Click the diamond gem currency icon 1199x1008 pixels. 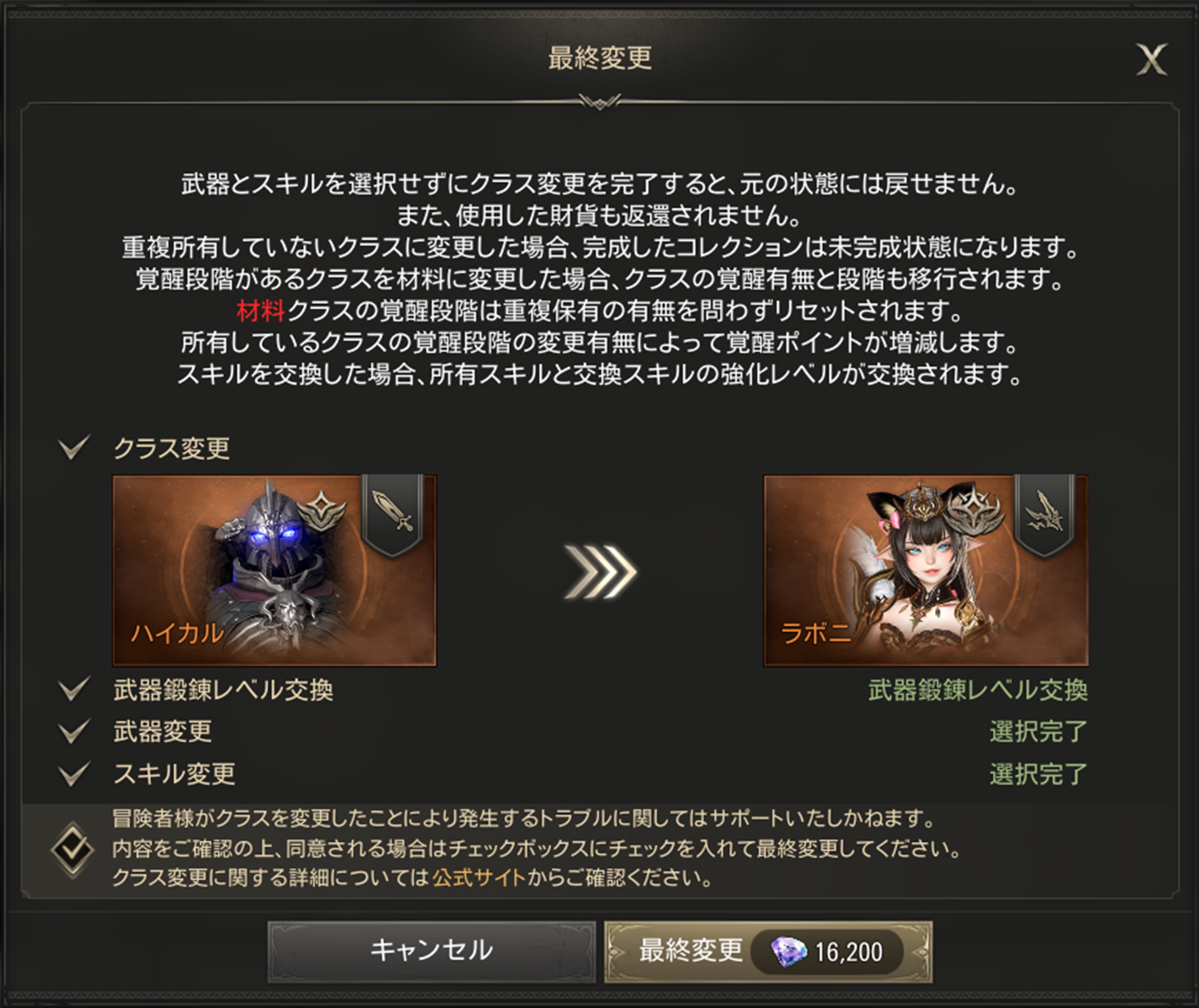click(x=788, y=952)
